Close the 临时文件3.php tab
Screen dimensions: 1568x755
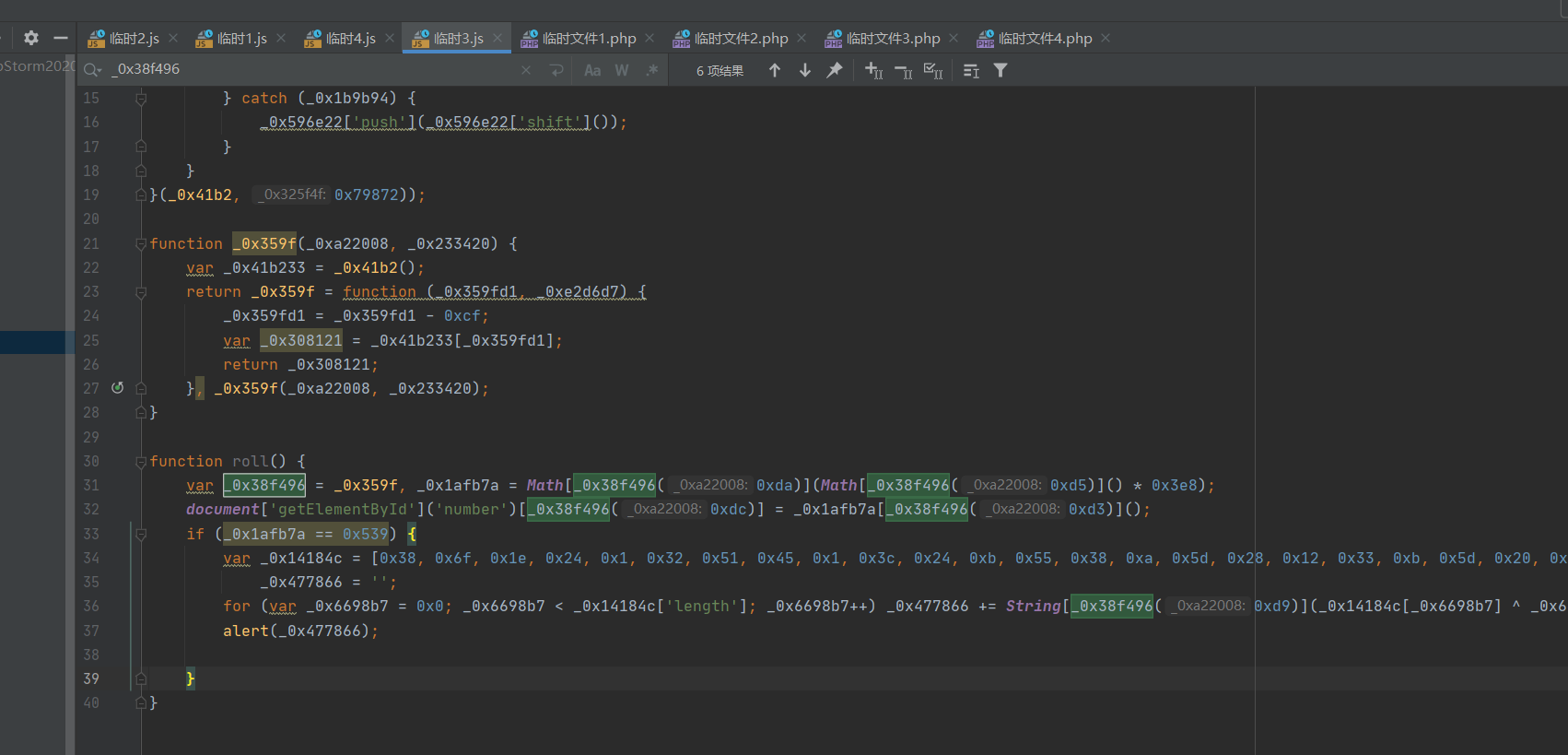tap(954, 38)
